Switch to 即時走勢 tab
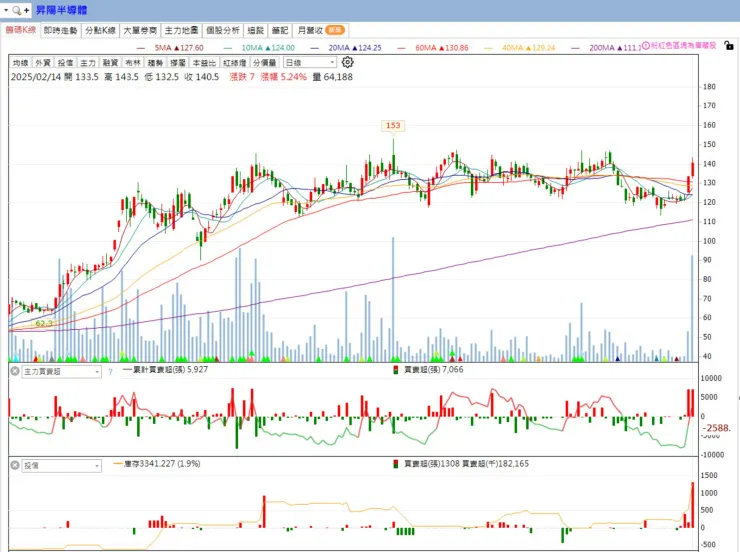The width and height of the screenshot is (740, 552). pos(60,30)
